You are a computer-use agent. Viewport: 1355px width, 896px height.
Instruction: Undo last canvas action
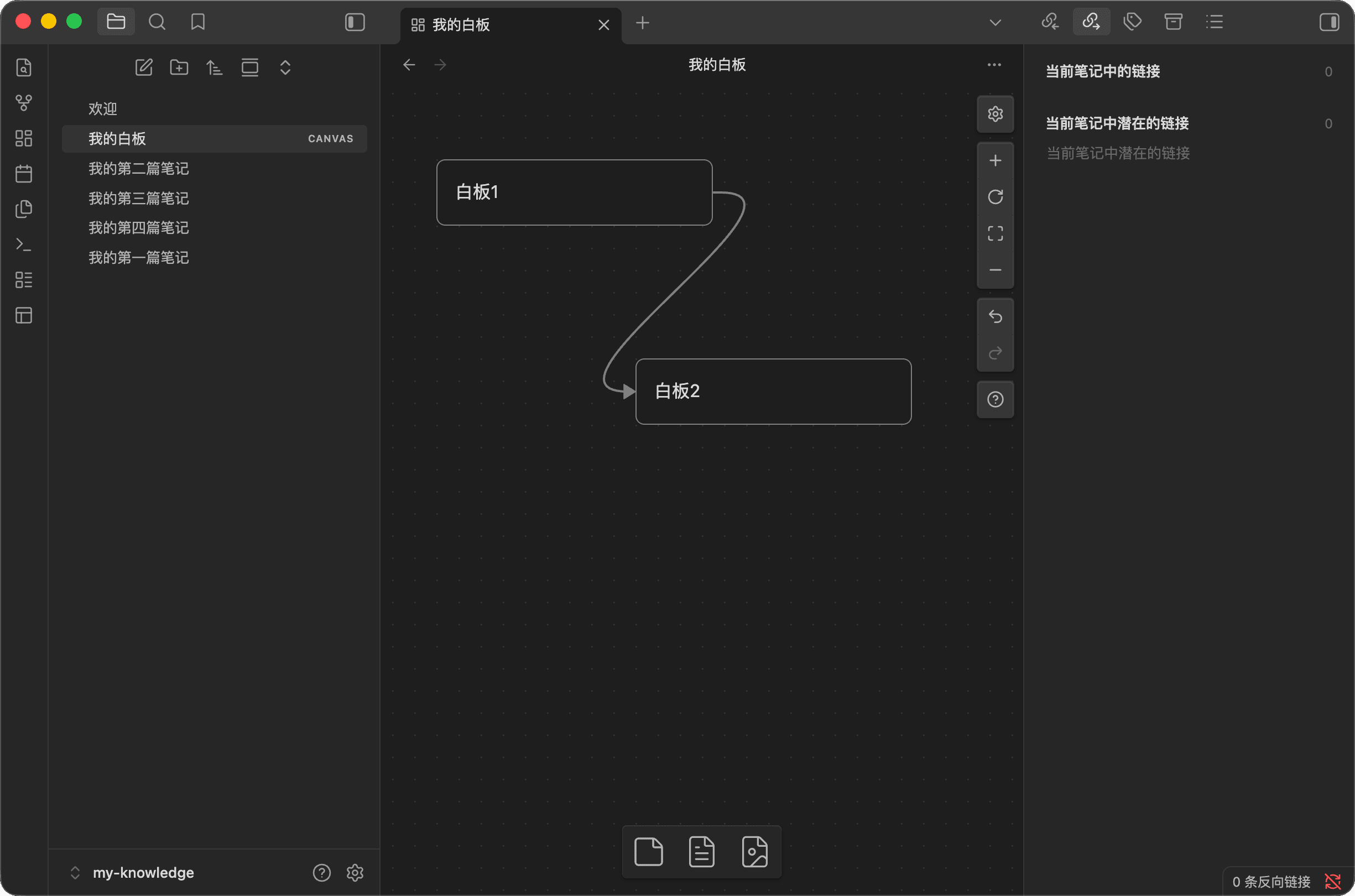pos(995,316)
